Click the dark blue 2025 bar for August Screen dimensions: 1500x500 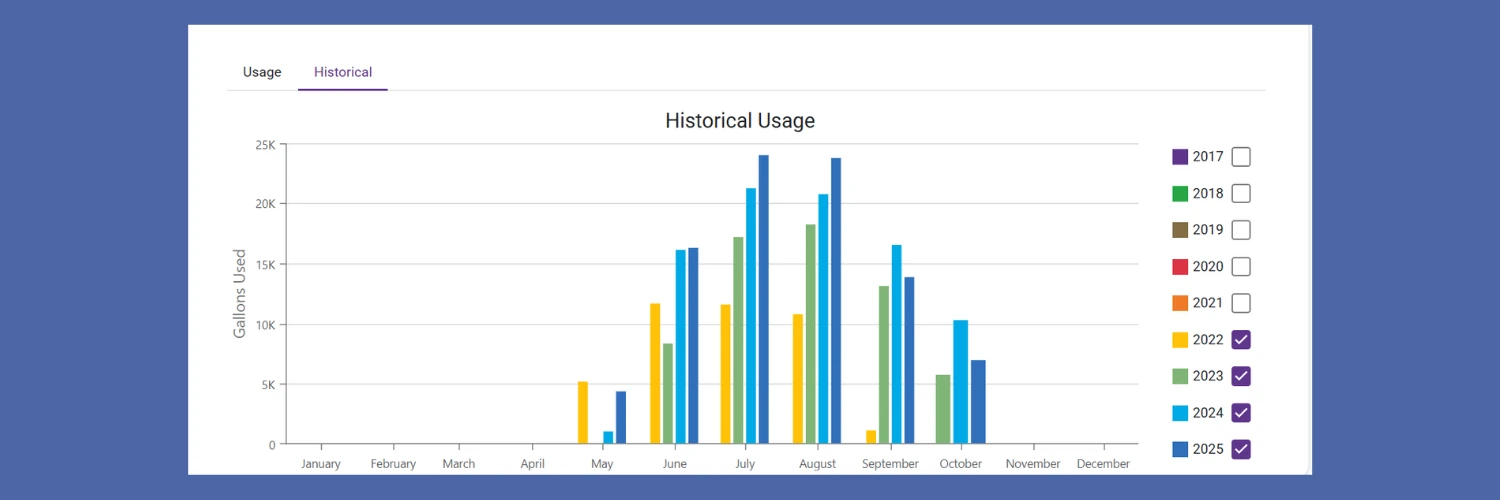point(836,301)
